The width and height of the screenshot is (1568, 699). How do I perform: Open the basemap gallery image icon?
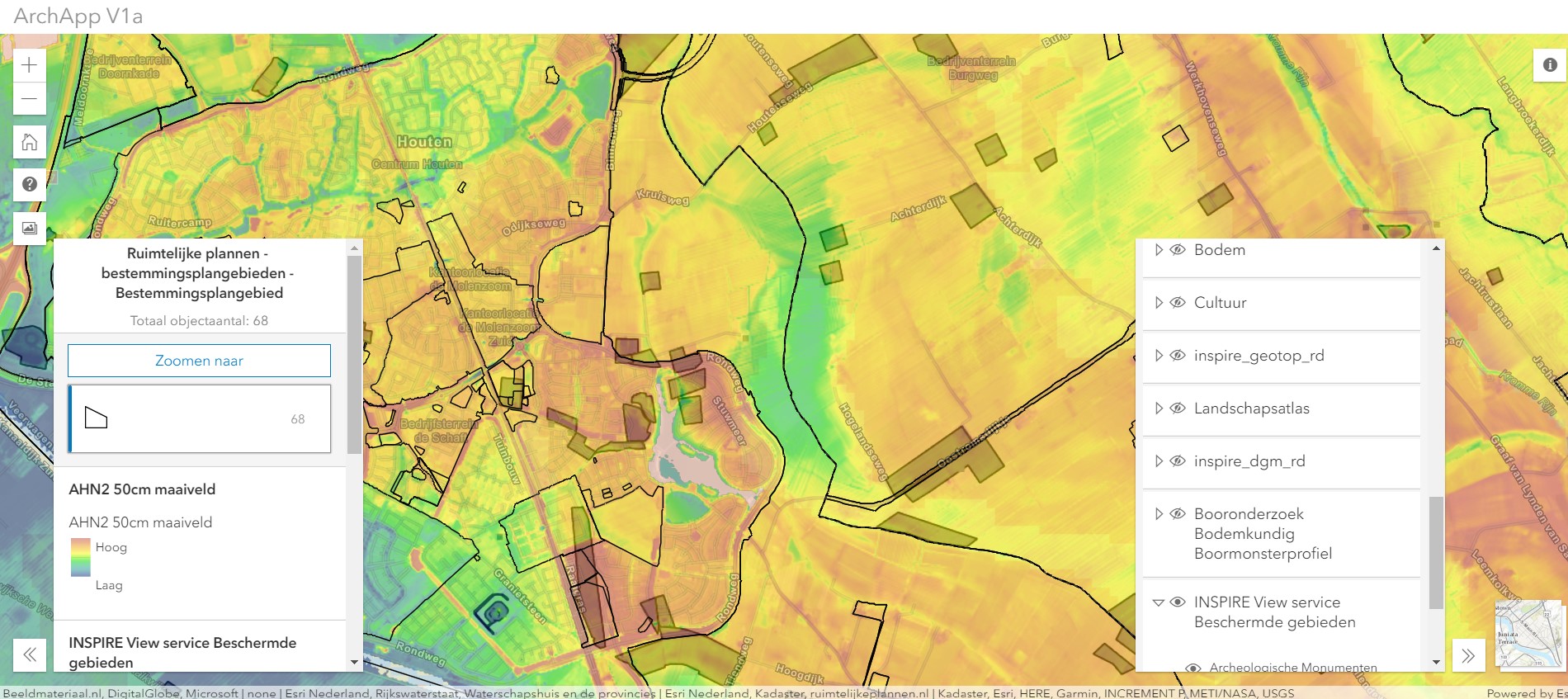(x=30, y=229)
